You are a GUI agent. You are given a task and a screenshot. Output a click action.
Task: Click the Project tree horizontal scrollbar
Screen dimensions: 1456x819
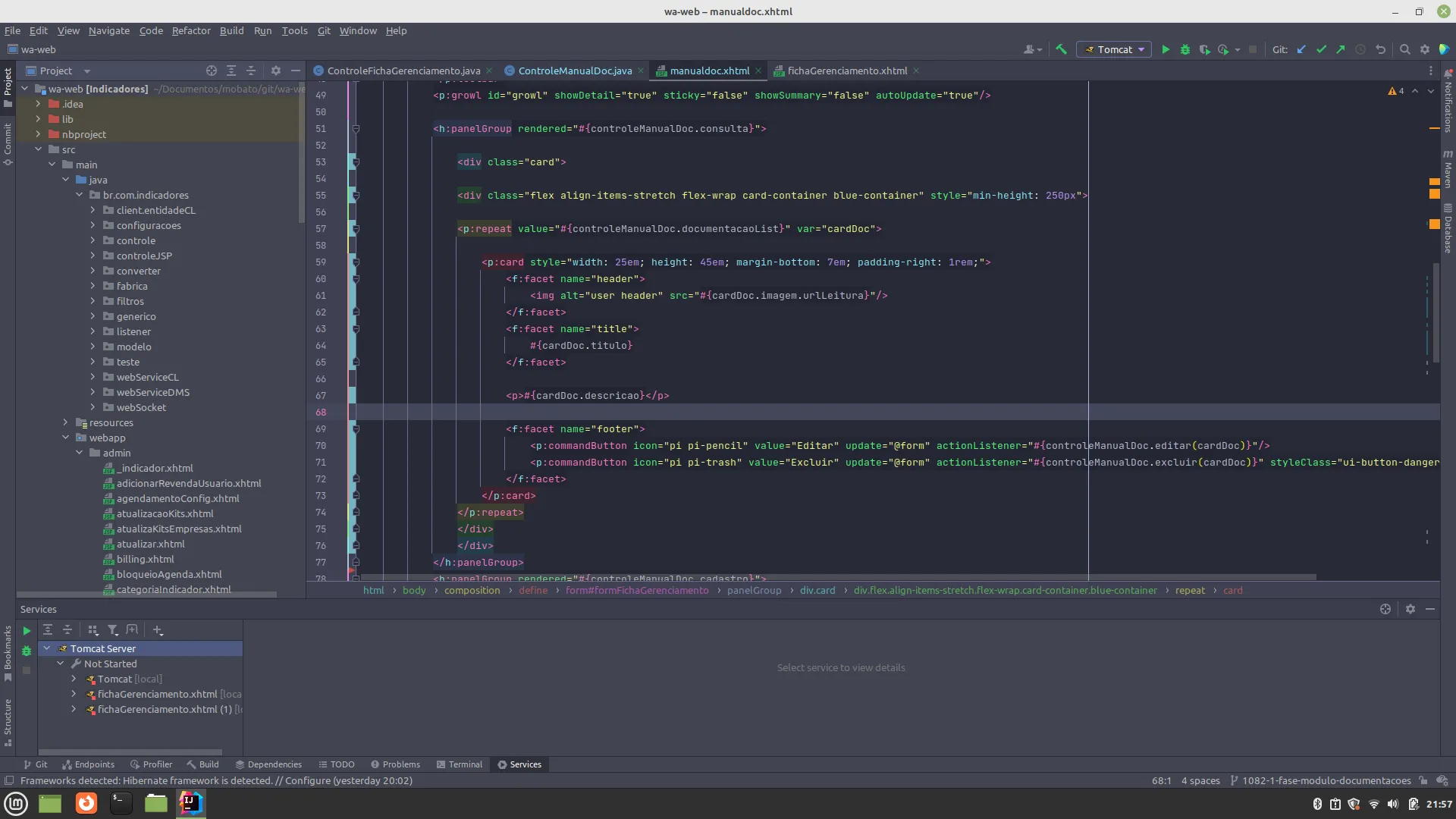[148, 595]
